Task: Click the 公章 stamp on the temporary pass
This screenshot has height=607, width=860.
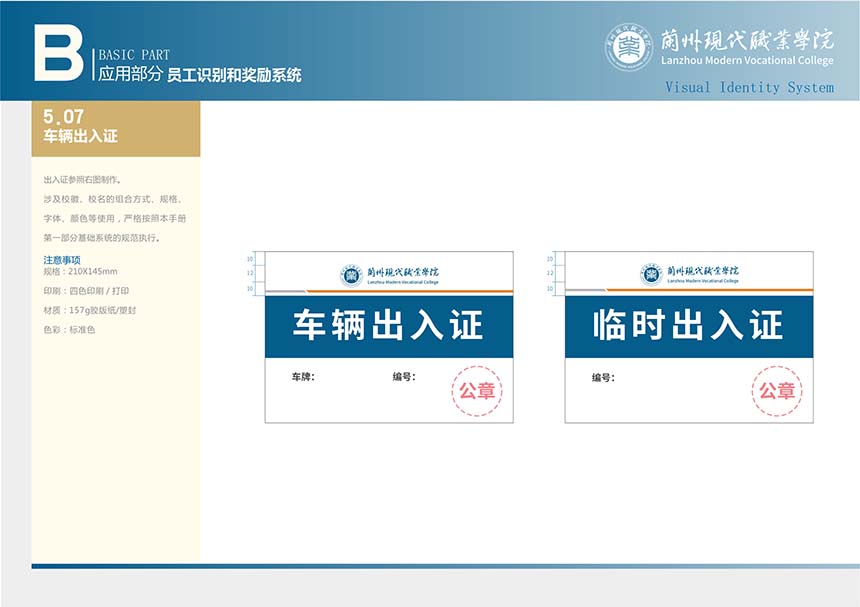Action: coord(776,391)
